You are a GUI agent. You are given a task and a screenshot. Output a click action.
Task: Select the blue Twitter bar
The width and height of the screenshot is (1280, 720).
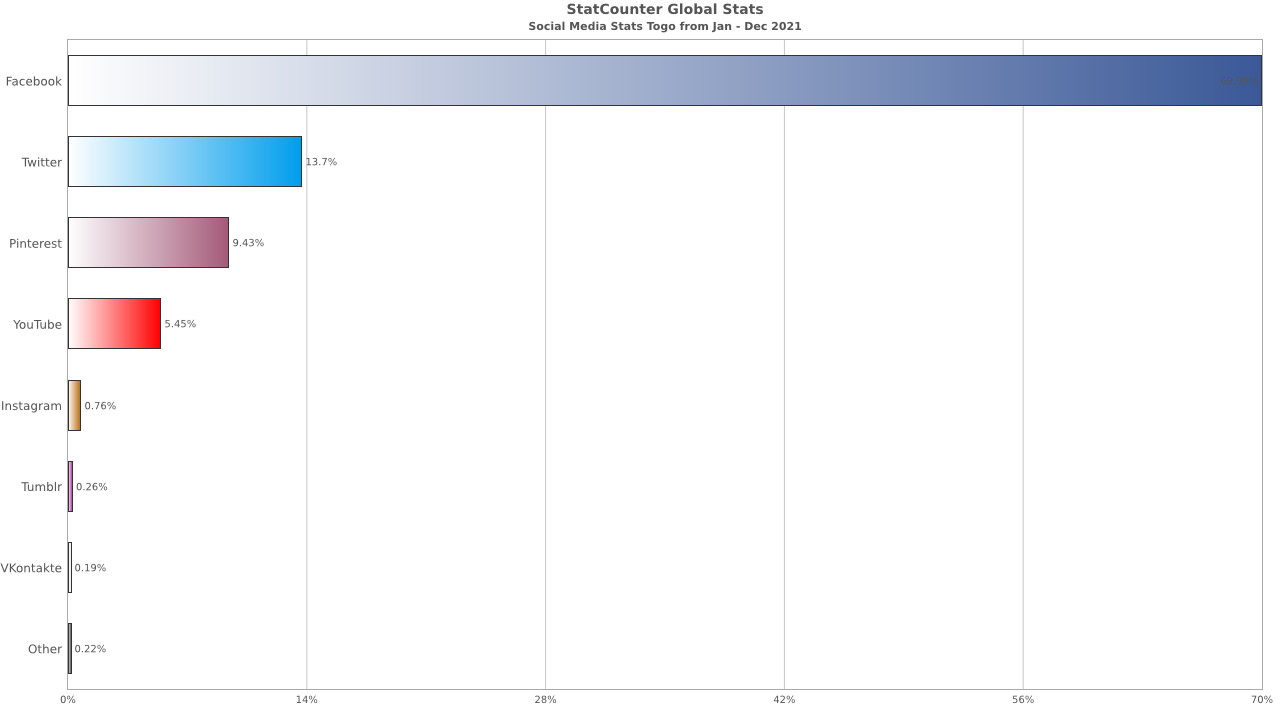coord(185,162)
